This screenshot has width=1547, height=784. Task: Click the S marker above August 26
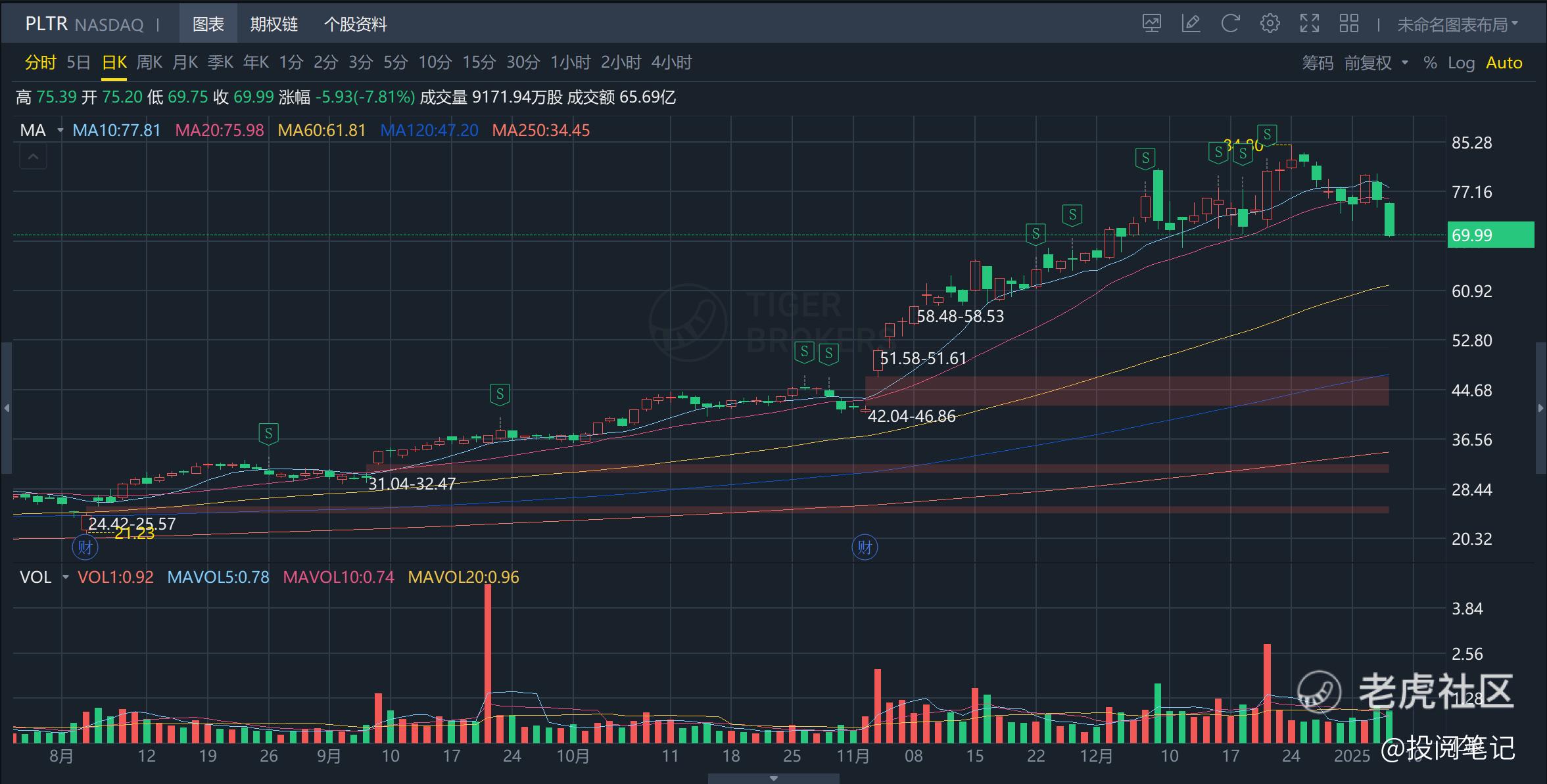[268, 434]
